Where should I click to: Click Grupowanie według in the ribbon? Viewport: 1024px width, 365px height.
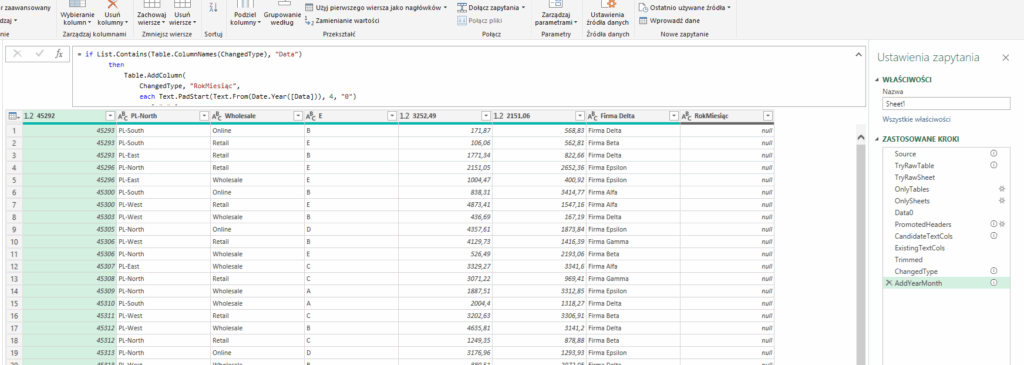283,14
